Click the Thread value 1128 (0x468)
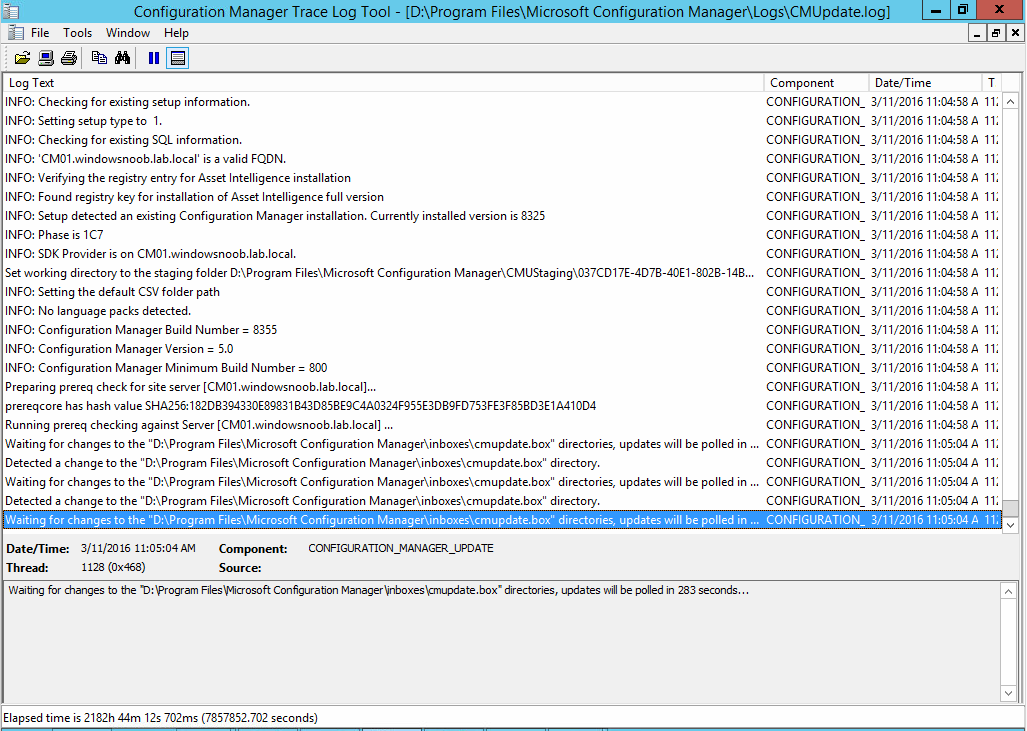This screenshot has height=731, width=1027. pyautogui.click(x=113, y=567)
